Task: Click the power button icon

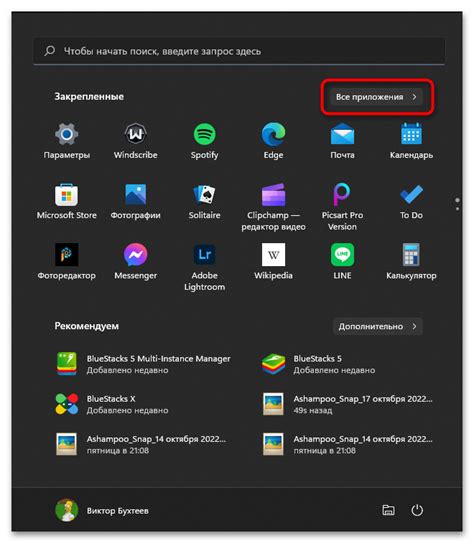Action: pyautogui.click(x=417, y=510)
